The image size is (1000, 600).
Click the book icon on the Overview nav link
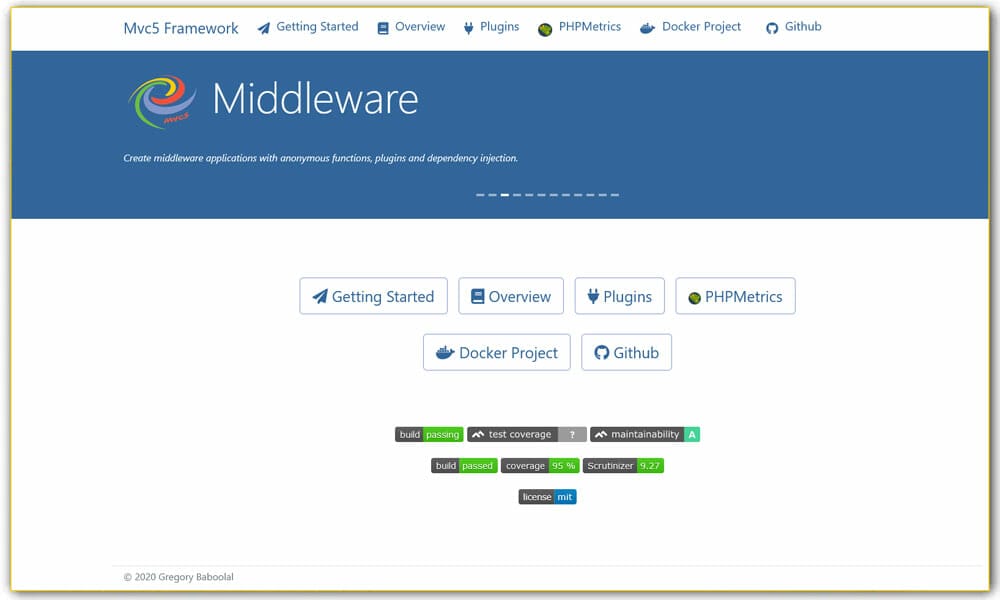pyautogui.click(x=382, y=27)
